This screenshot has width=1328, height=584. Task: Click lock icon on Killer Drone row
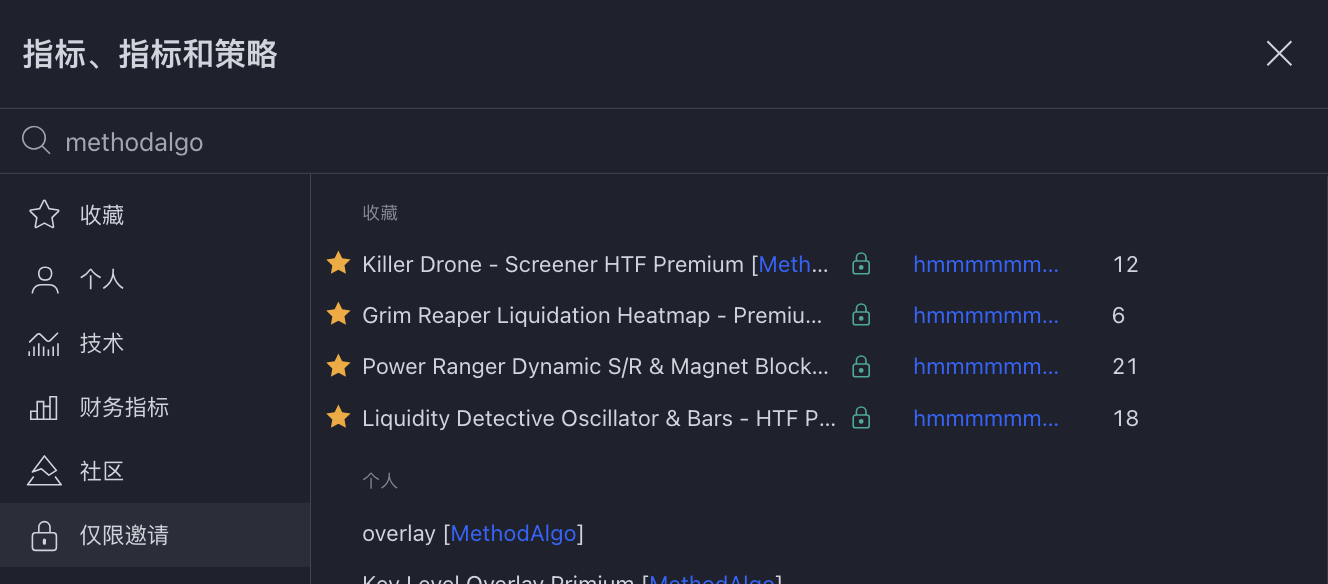coord(861,264)
